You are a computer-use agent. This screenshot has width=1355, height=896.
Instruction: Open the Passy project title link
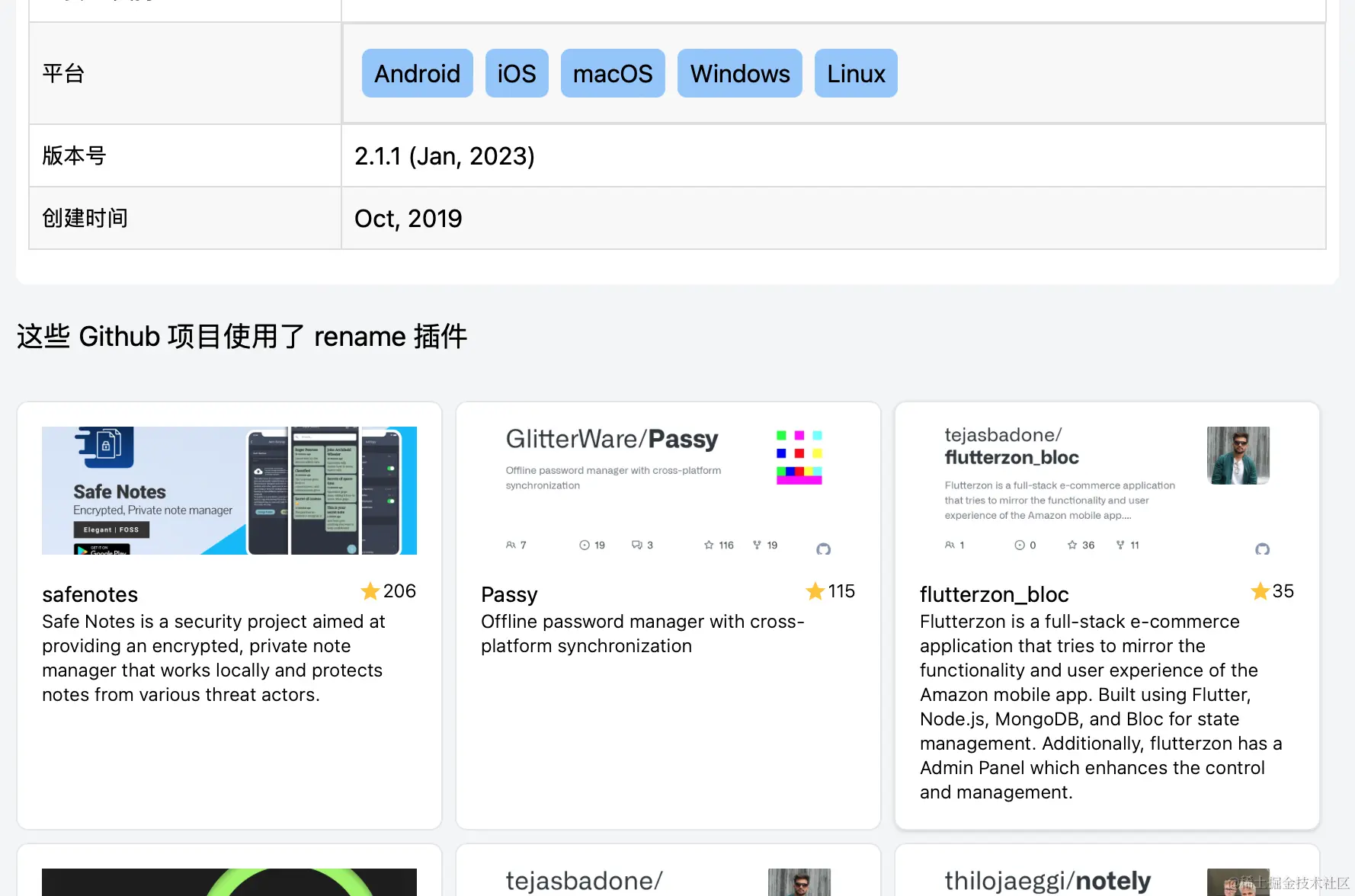[509, 594]
